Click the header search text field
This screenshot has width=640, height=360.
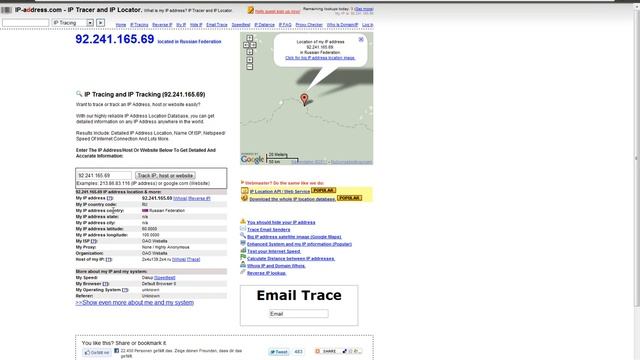(x=25, y=23)
